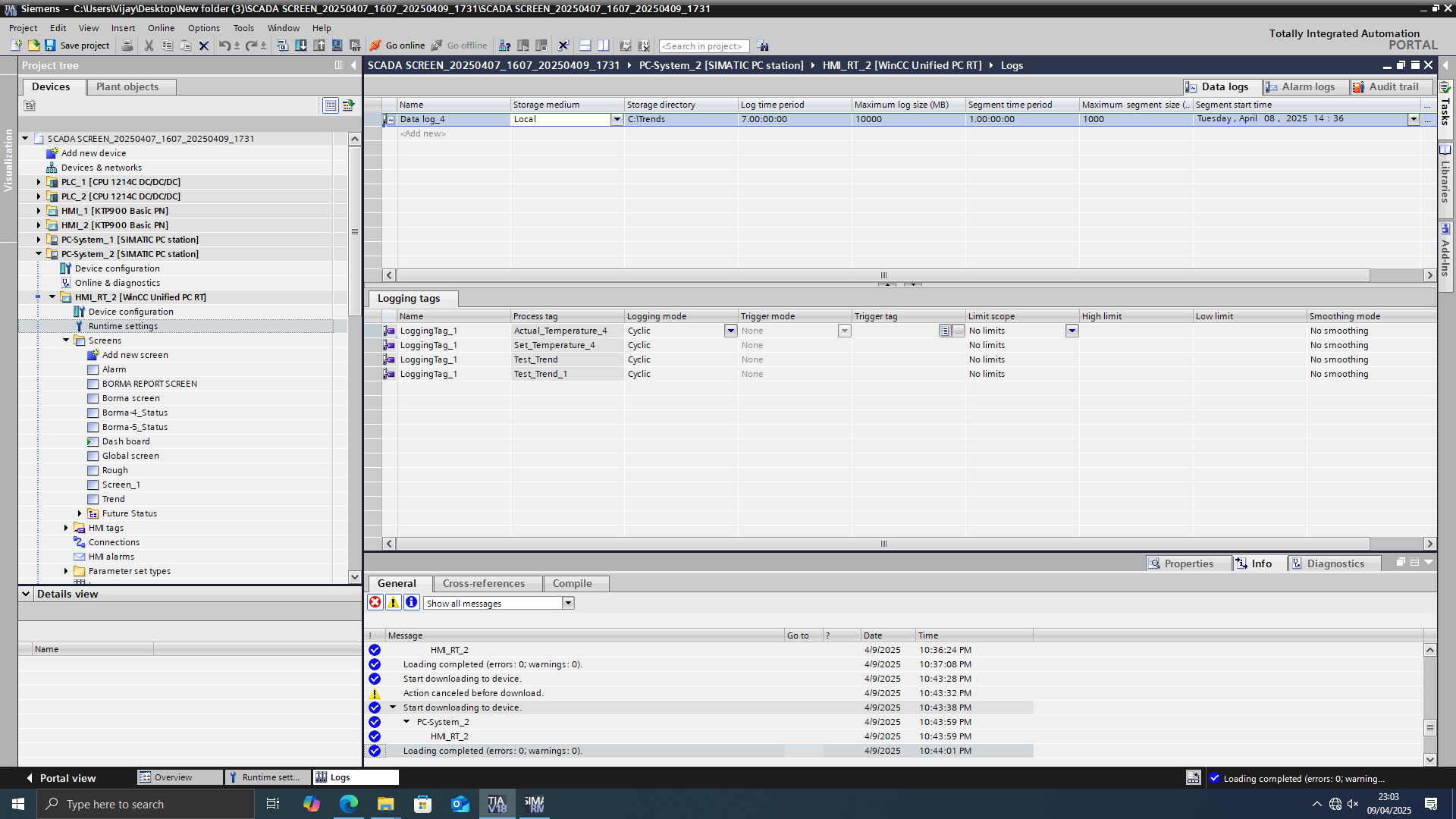Expand the HMI tags tree node
The height and width of the screenshot is (819, 1456).
pos(66,528)
